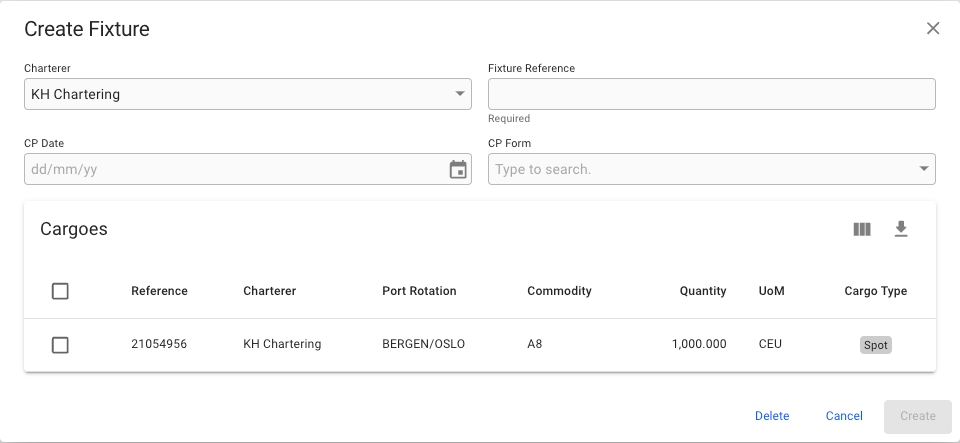Click the column chooser icon in Cargoes
The image size is (960, 443).
pos(862,229)
